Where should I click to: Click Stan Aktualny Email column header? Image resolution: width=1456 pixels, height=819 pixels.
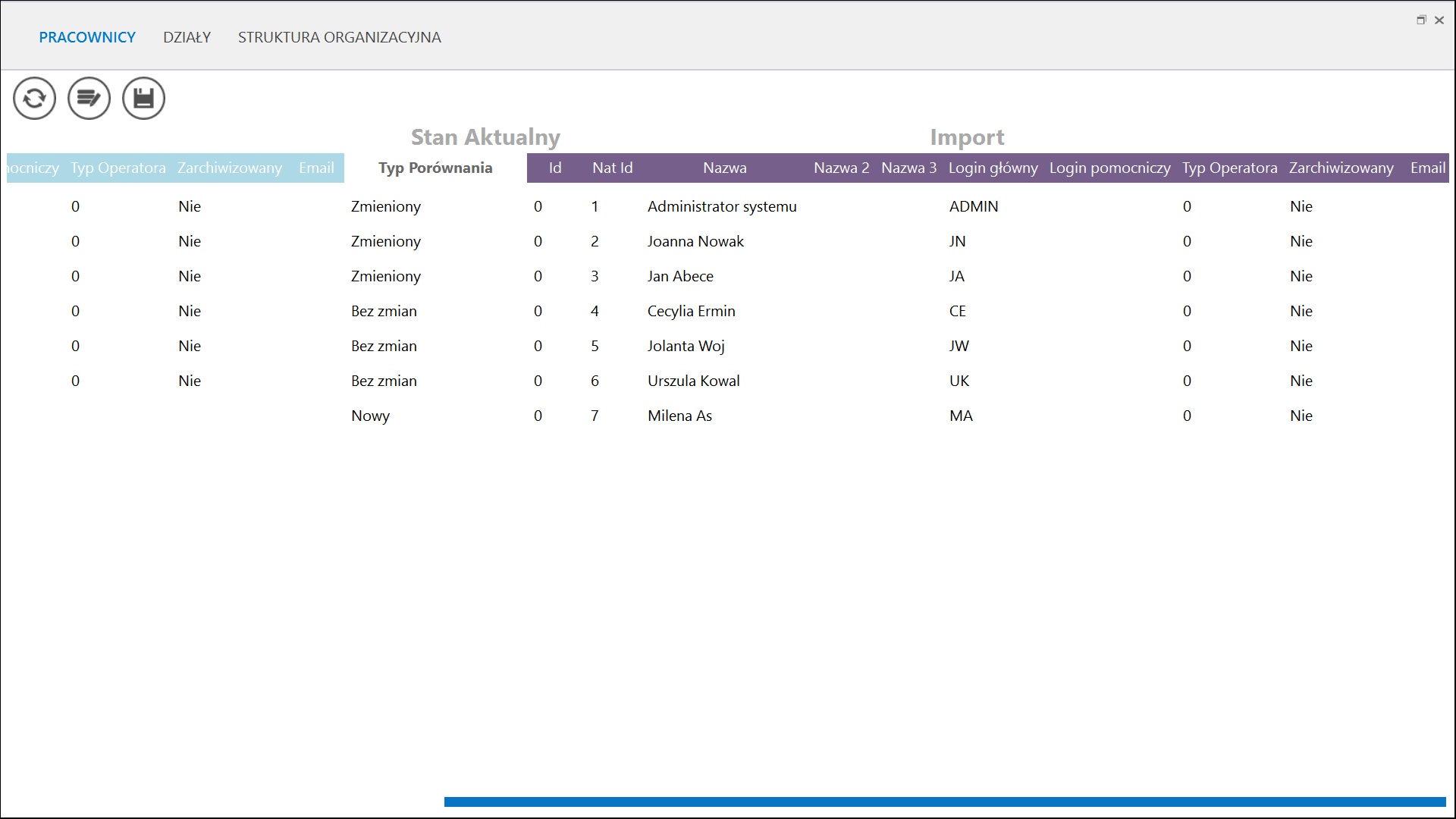coord(316,168)
